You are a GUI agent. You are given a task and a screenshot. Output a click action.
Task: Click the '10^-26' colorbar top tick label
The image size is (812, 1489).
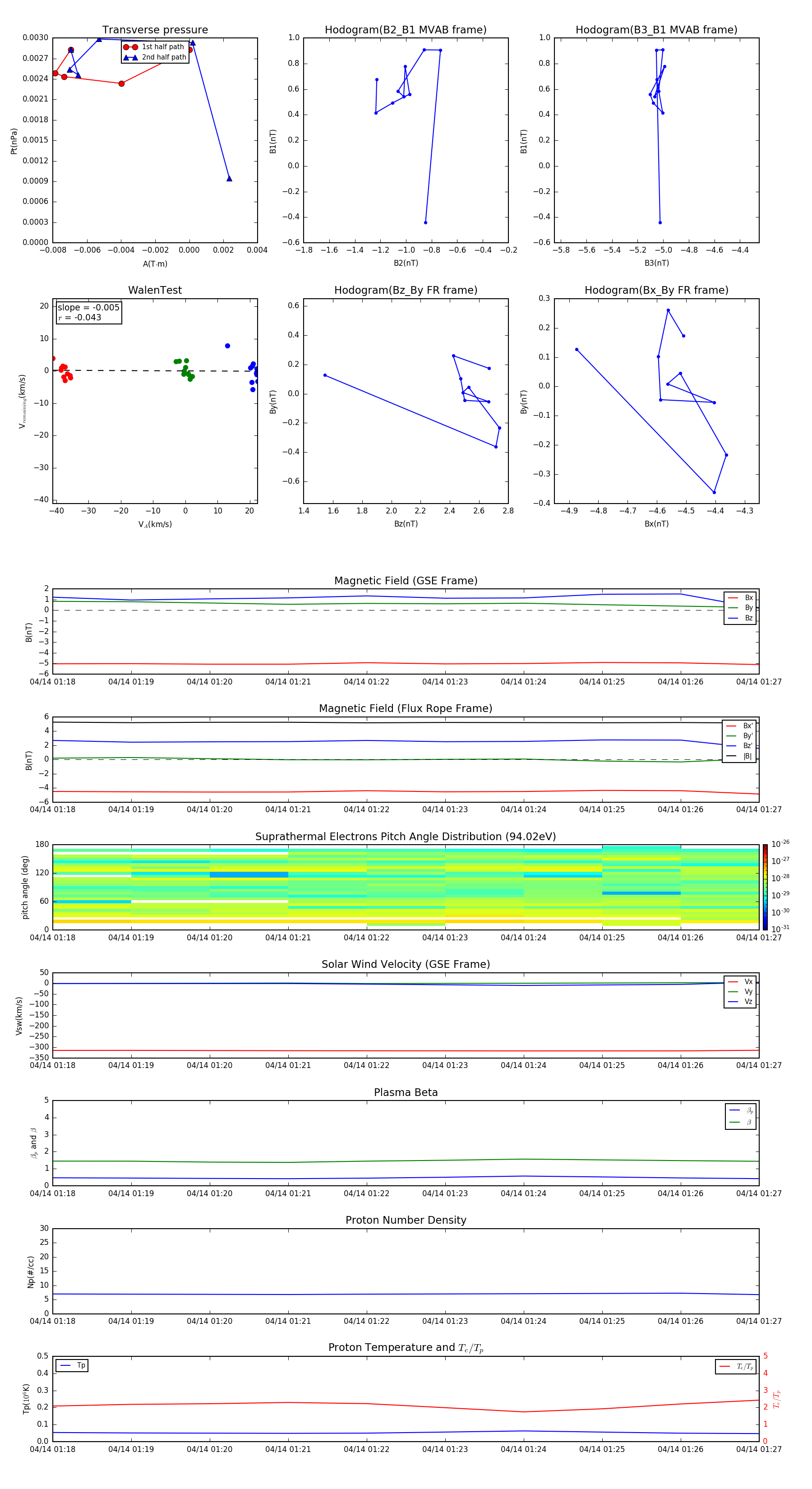780,844
